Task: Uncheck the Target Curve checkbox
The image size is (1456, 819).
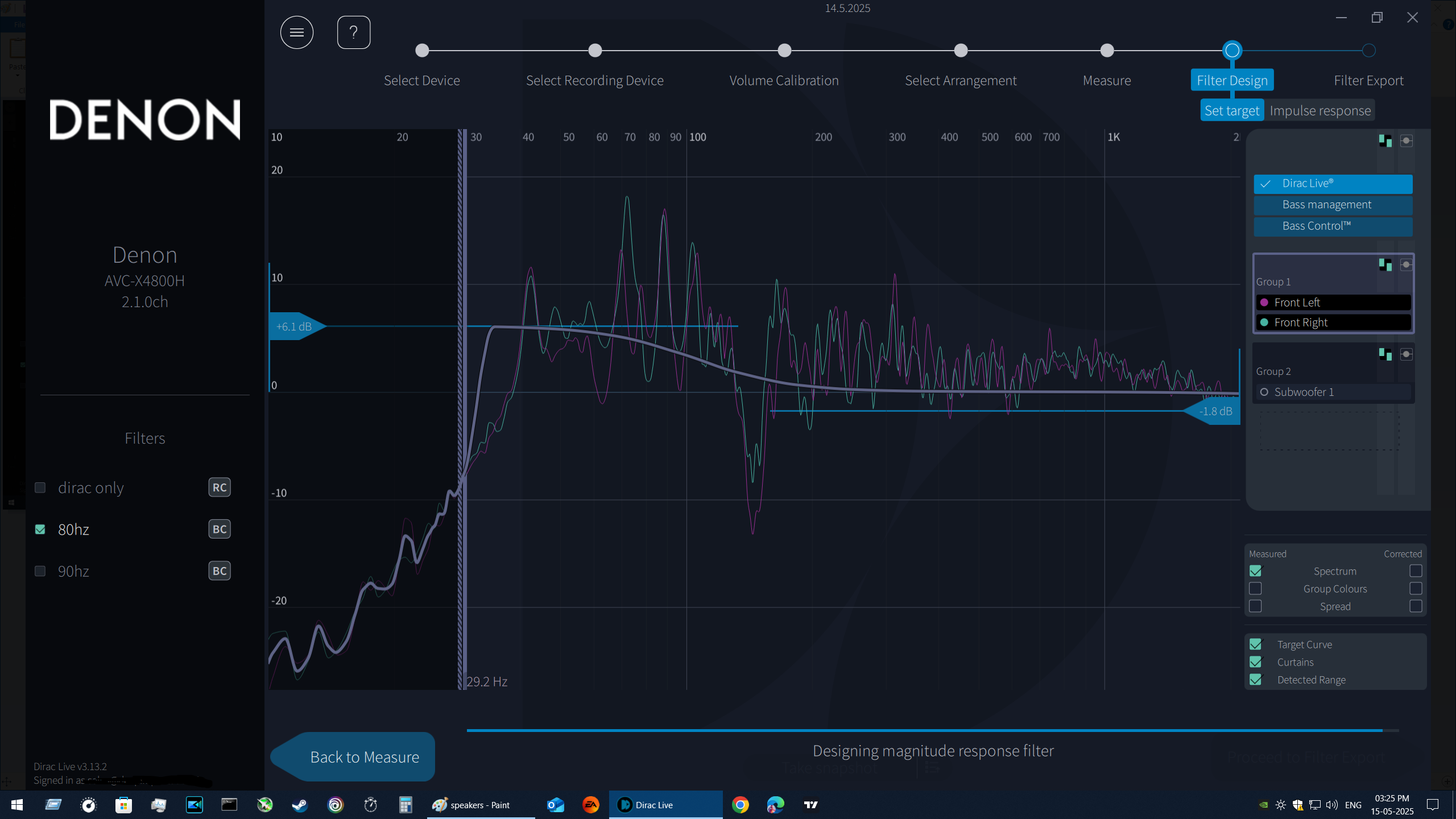Action: pos(1255,644)
